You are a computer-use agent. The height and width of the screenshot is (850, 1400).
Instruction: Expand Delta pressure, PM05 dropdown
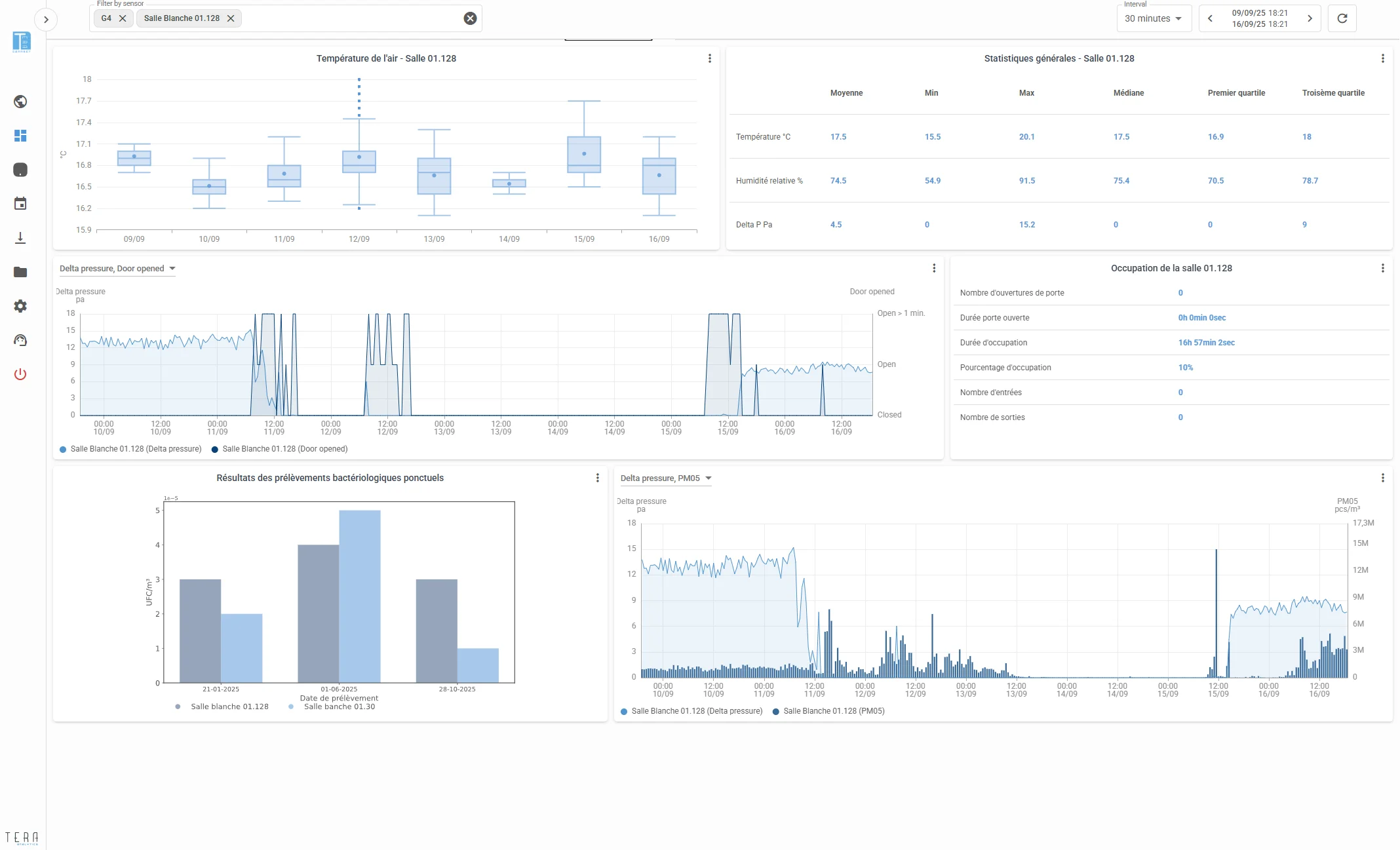[x=666, y=478]
